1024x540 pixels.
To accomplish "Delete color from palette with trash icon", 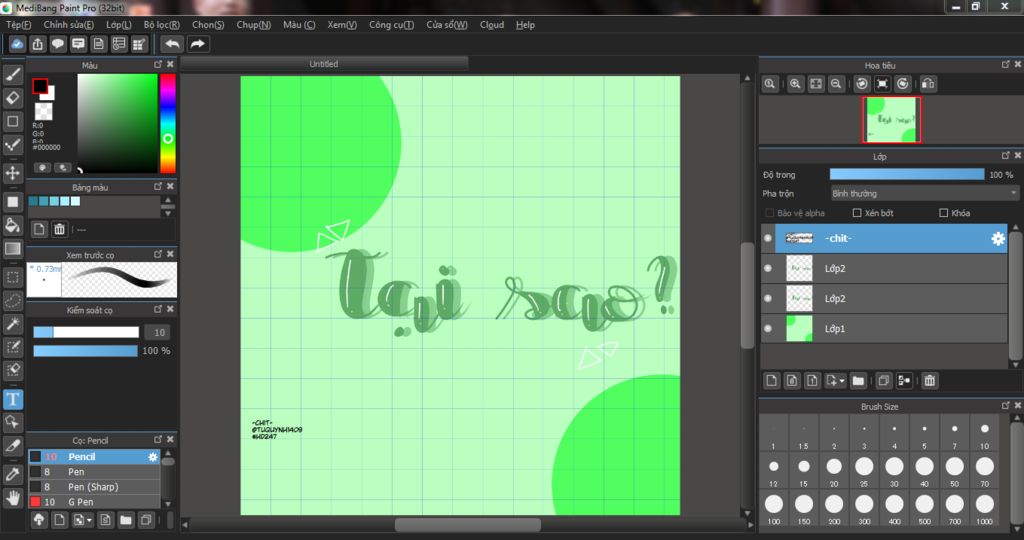I will point(59,229).
